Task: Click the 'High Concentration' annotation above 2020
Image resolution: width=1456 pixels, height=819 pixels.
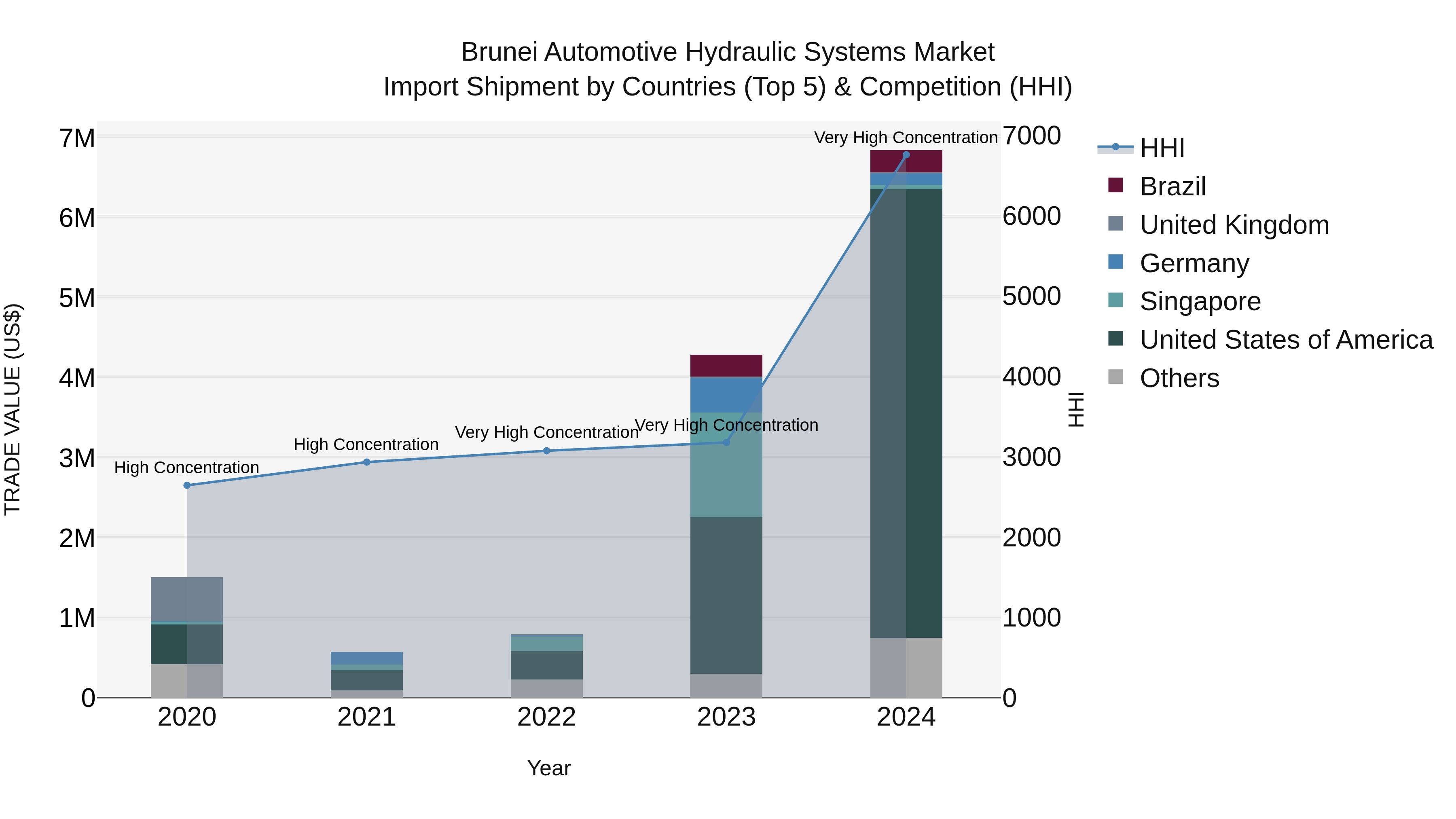Action: tap(186, 468)
